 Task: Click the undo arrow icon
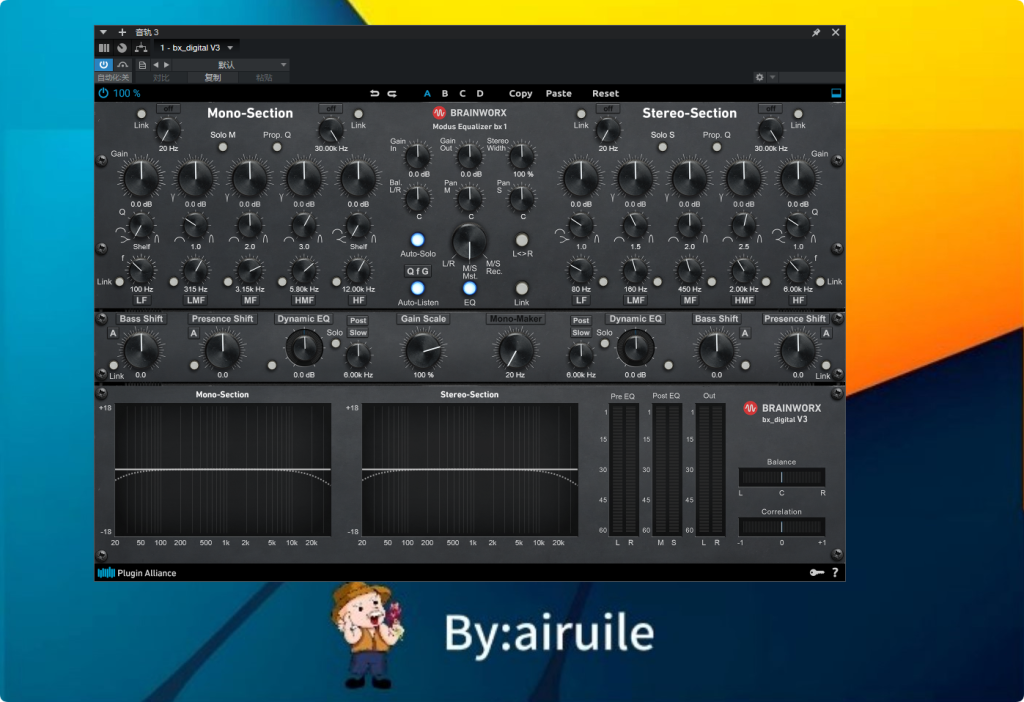(374, 93)
